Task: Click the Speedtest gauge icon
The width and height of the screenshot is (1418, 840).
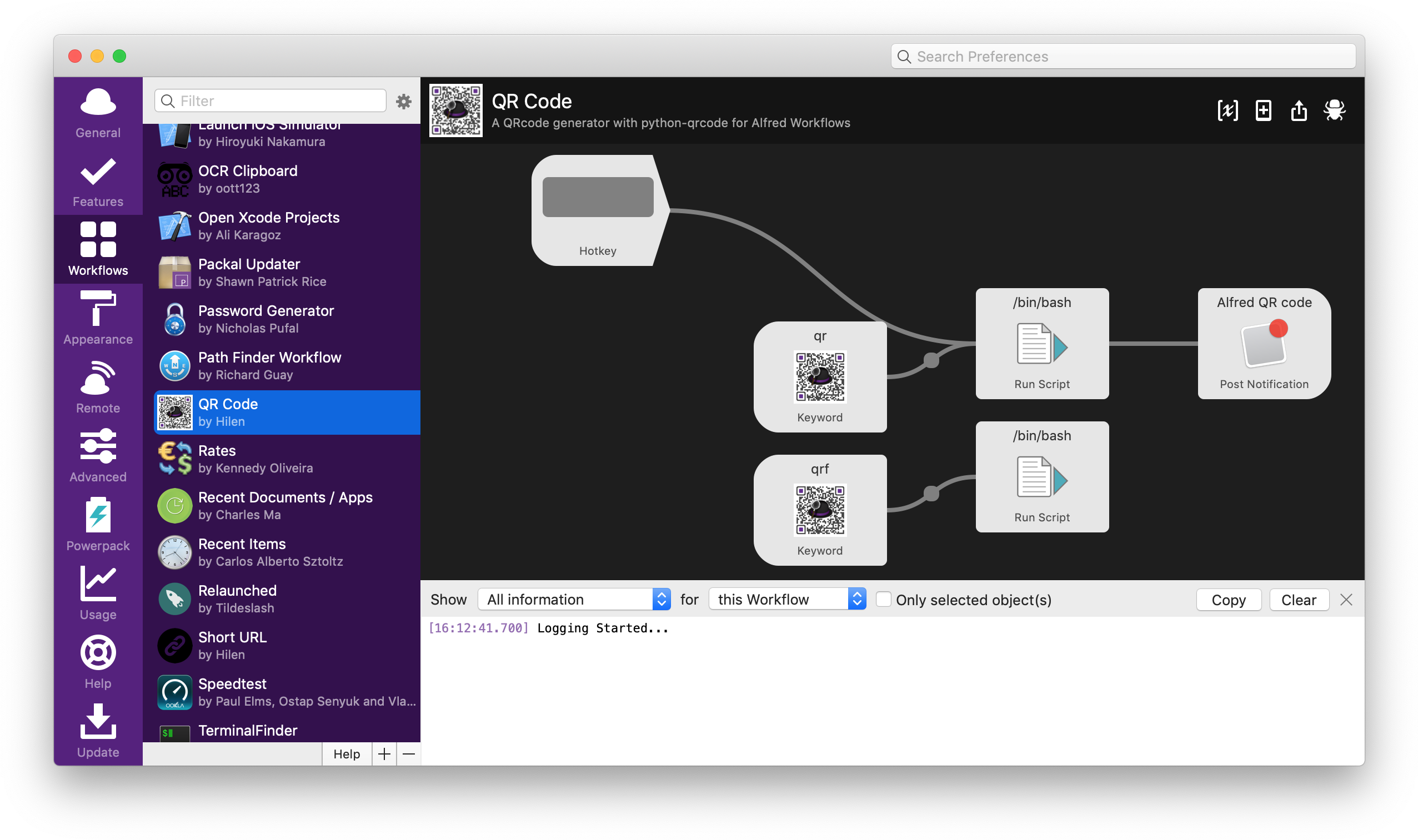Action: coord(174,692)
